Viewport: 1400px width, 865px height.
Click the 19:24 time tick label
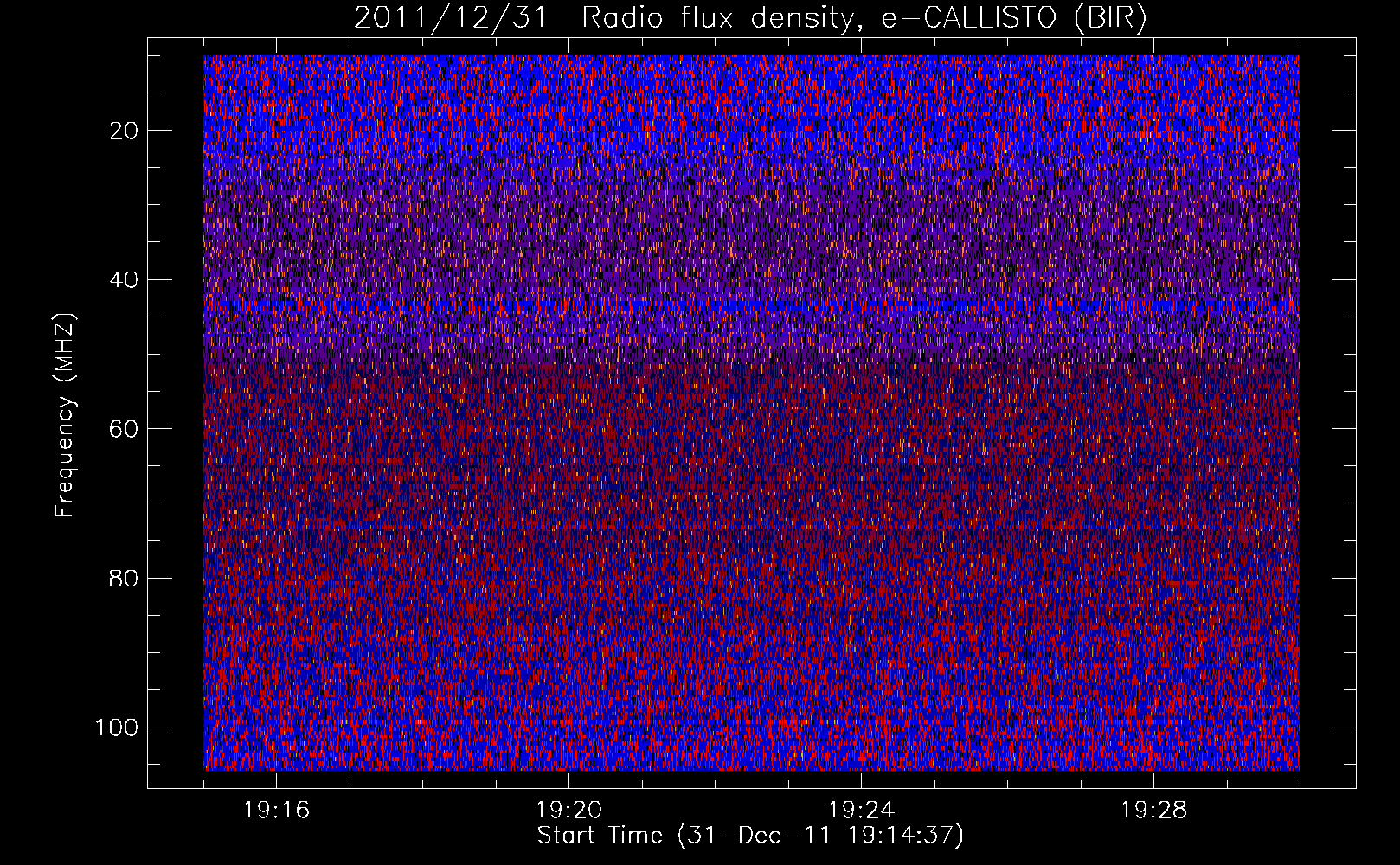(861, 811)
